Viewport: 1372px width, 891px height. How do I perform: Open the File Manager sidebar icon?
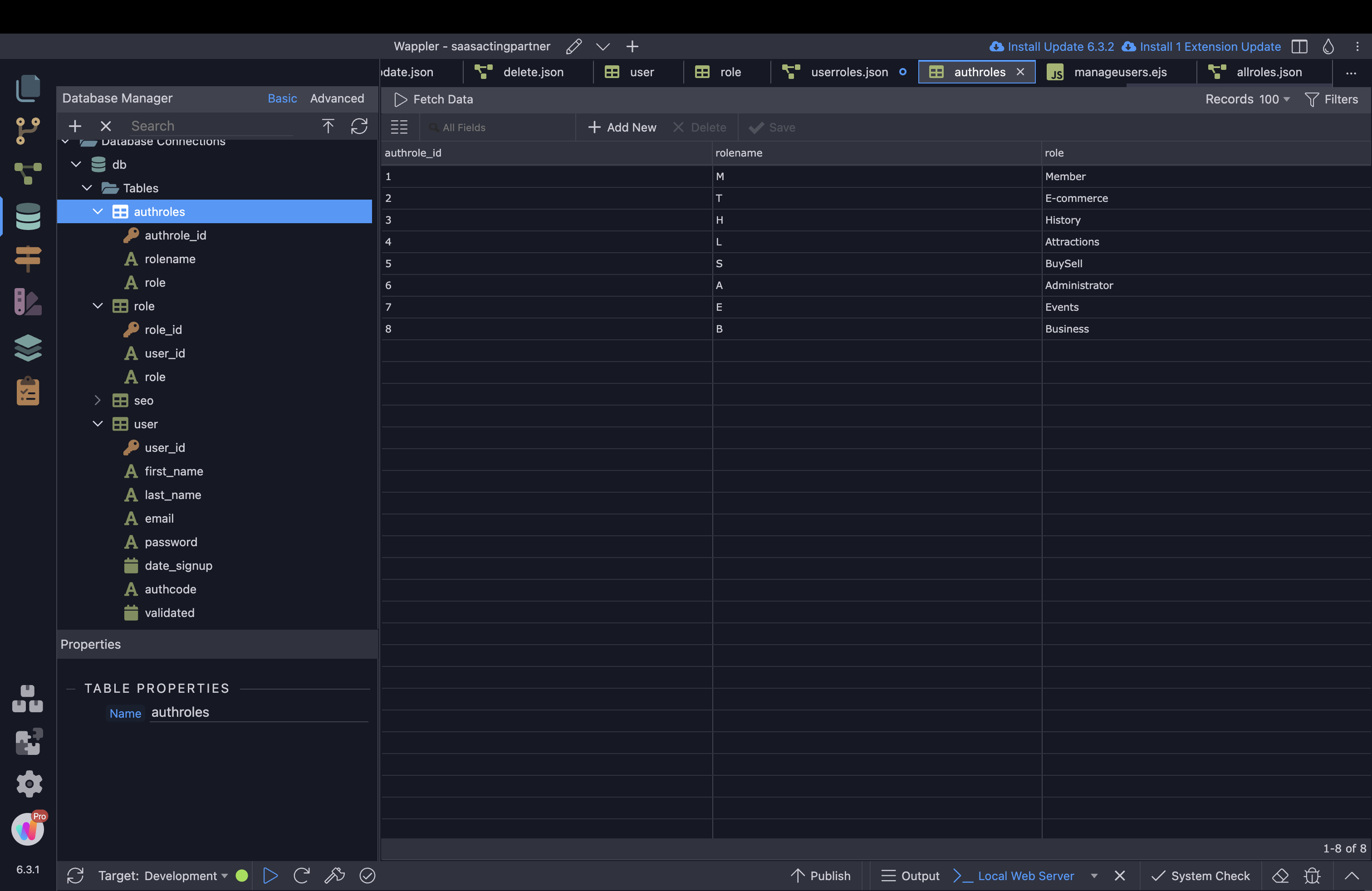pyautogui.click(x=28, y=88)
